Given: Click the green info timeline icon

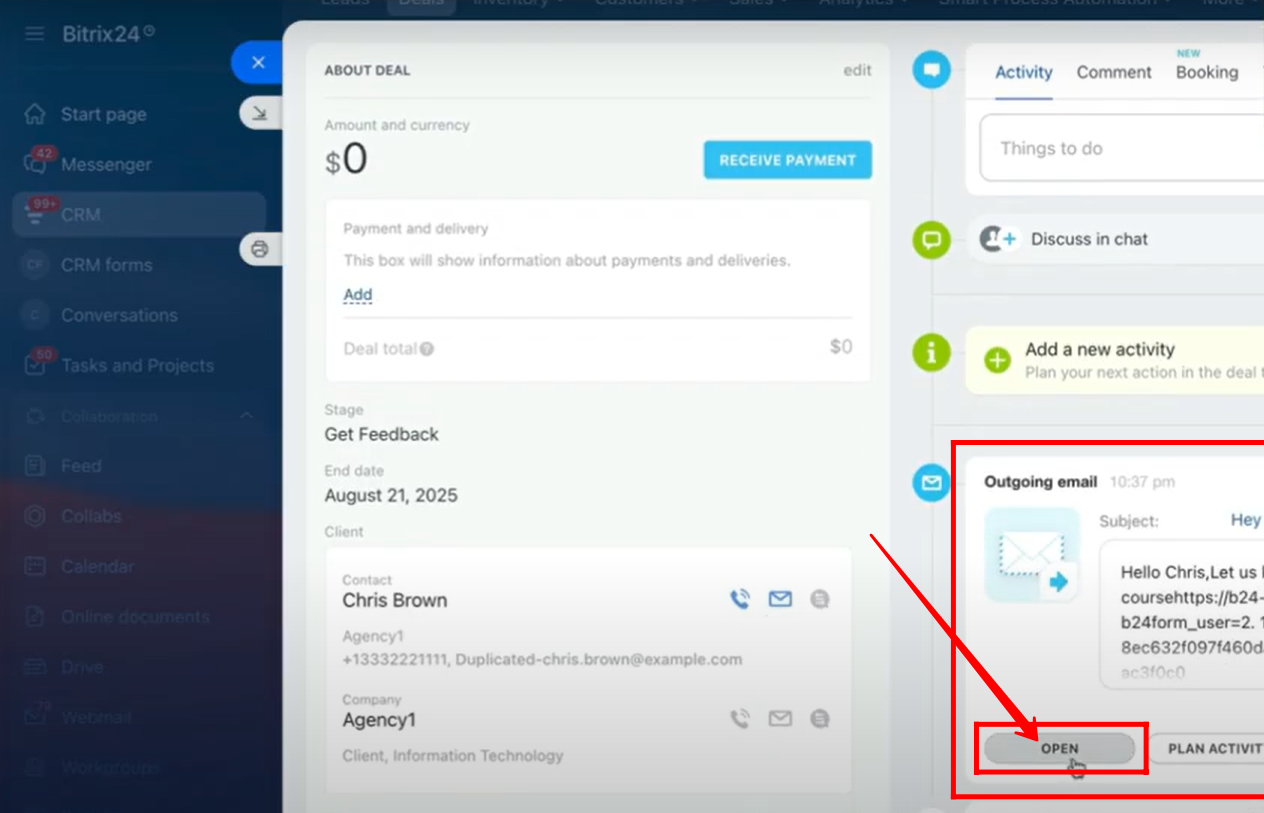Looking at the screenshot, I should (932, 351).
